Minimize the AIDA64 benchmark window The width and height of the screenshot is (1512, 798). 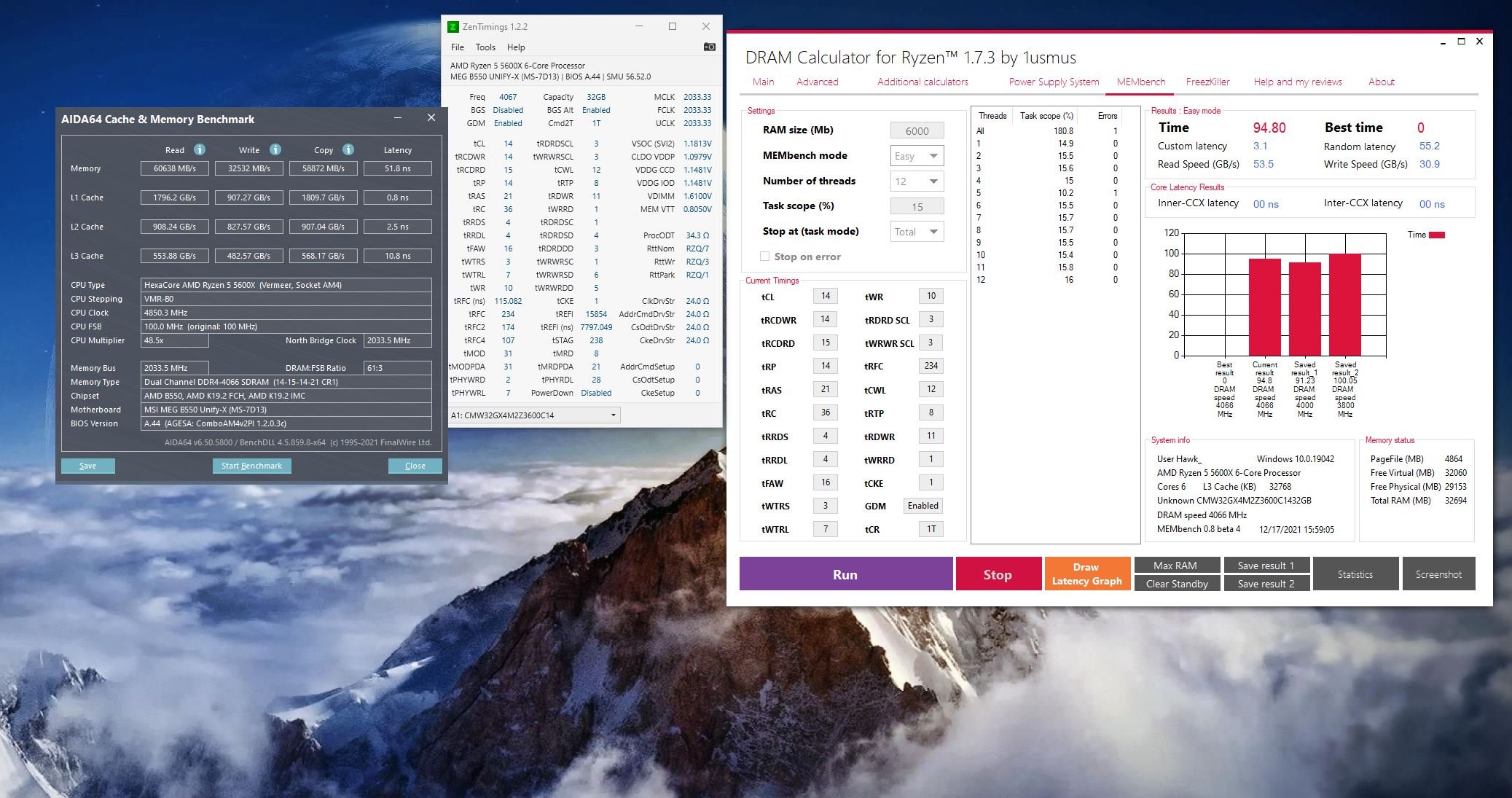click(398, 117)
